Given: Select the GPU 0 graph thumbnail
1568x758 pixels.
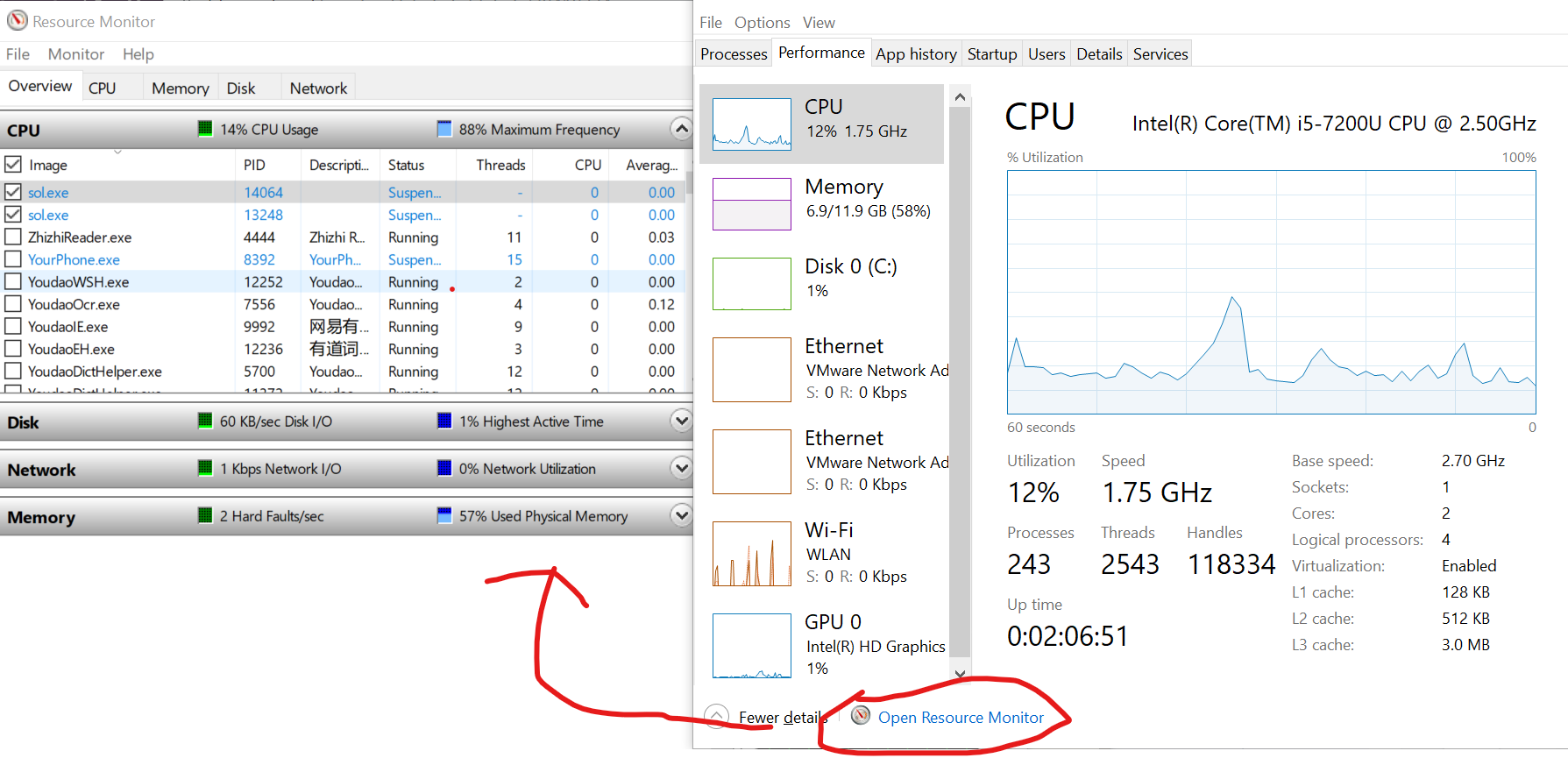Looking at the screenshot, I should click(x=752, y=646).
